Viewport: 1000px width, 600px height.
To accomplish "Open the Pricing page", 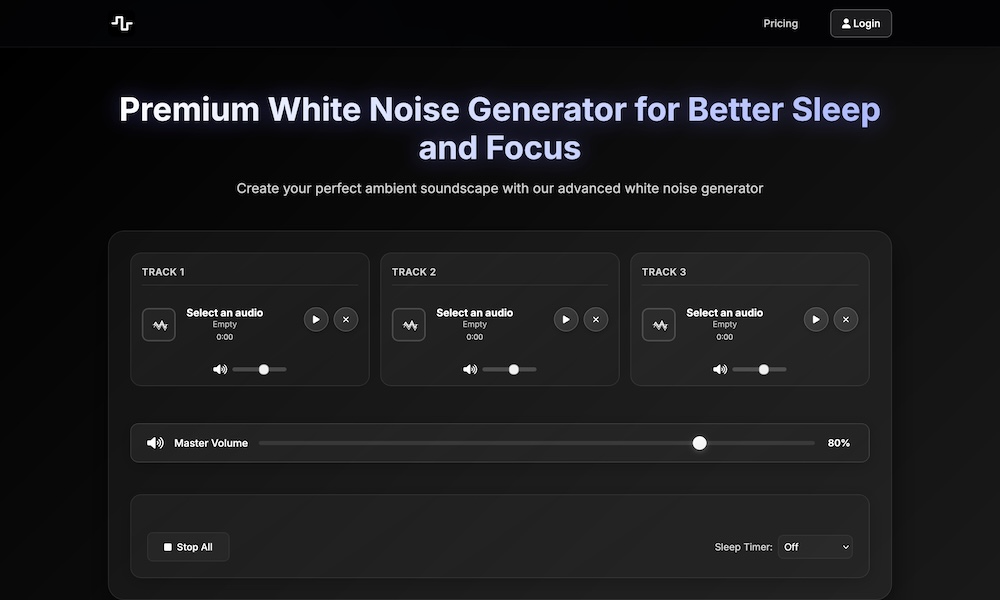I will (x=780, y=23).
